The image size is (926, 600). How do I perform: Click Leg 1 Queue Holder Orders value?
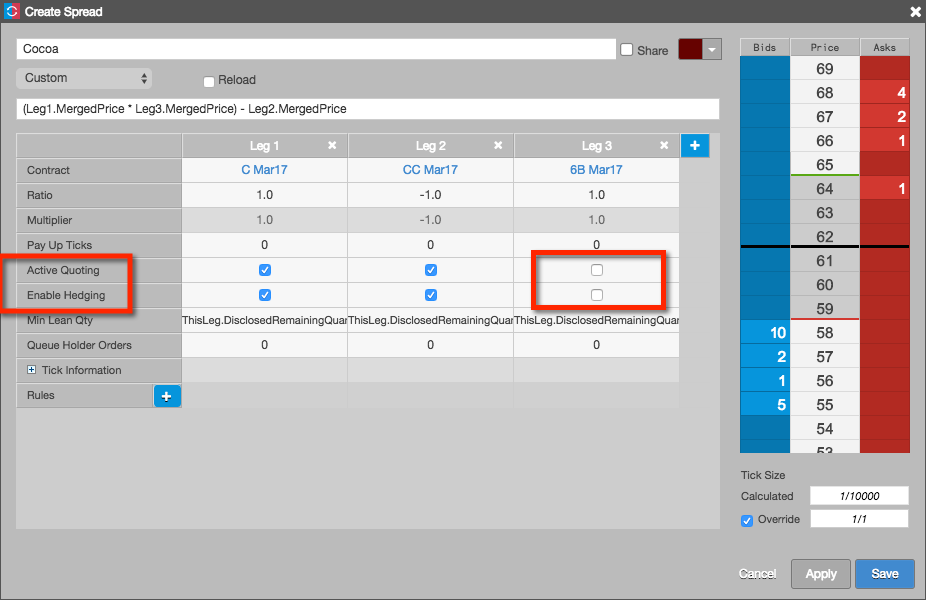coord(265,345)
